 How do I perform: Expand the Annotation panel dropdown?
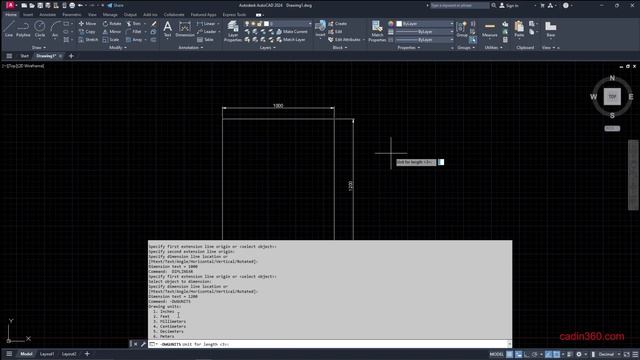[x=191, y=48]
